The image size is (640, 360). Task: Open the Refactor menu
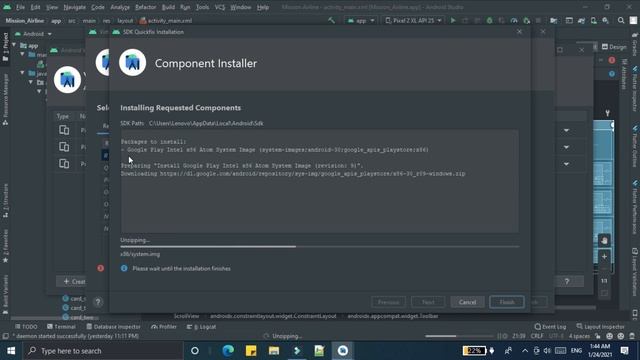(146, 7)
